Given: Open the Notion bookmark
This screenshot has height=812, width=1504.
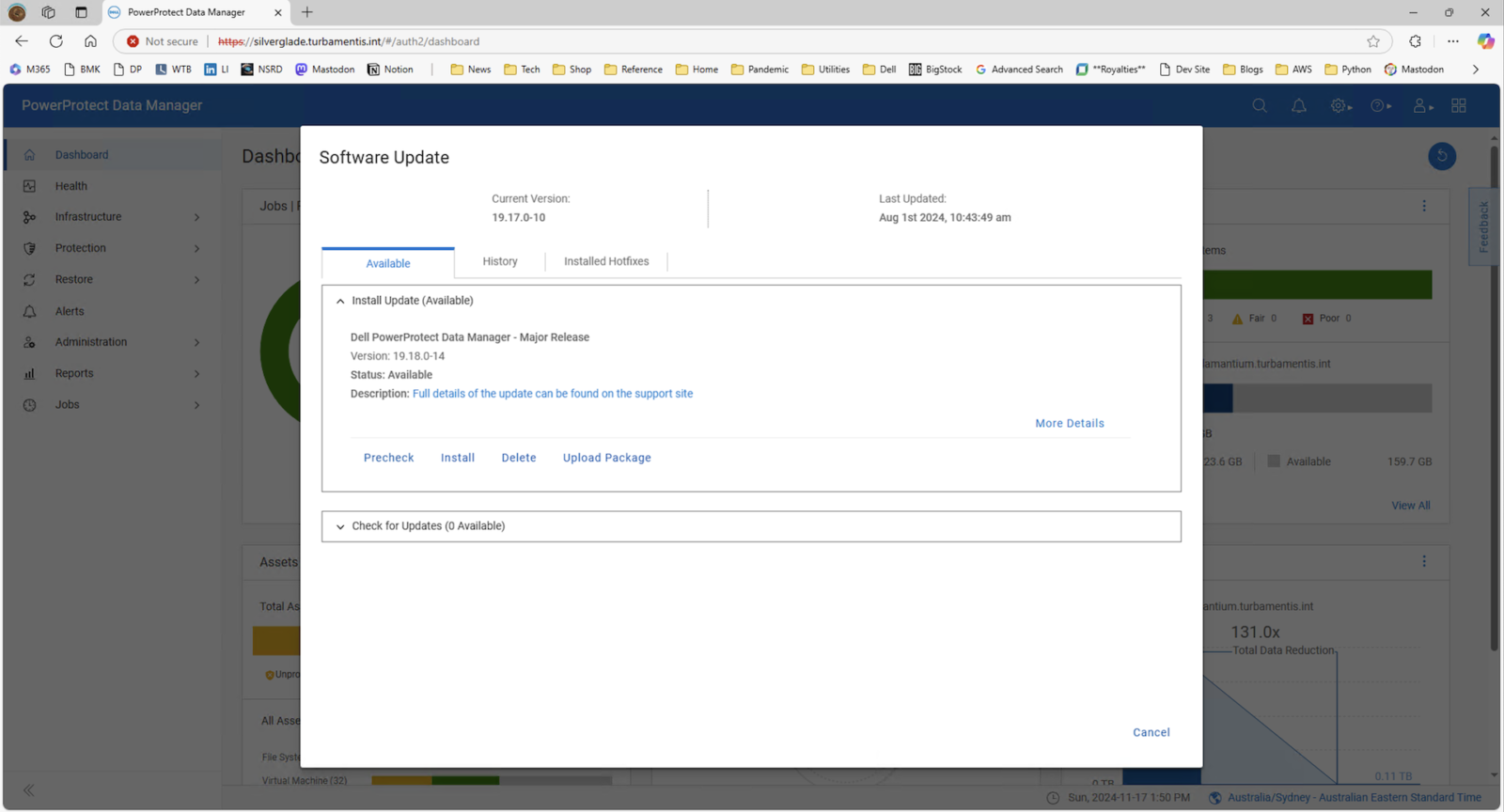Looking at the screenshot, I should pyautogui.click(x=390, y=70).
